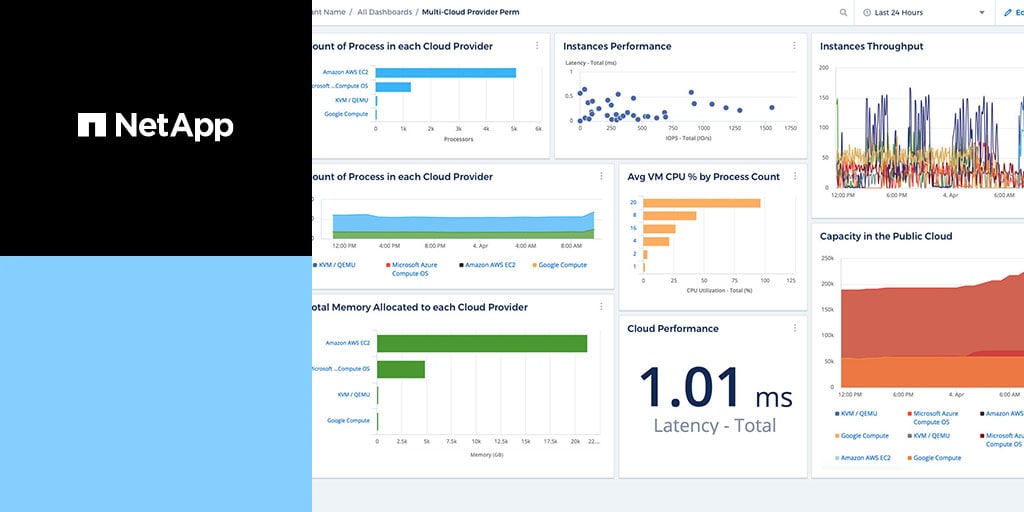Screen dimensions: 1024x512
Task: Open Cloud Performance widget three-dot menu
Action: (x=794, y=328)
